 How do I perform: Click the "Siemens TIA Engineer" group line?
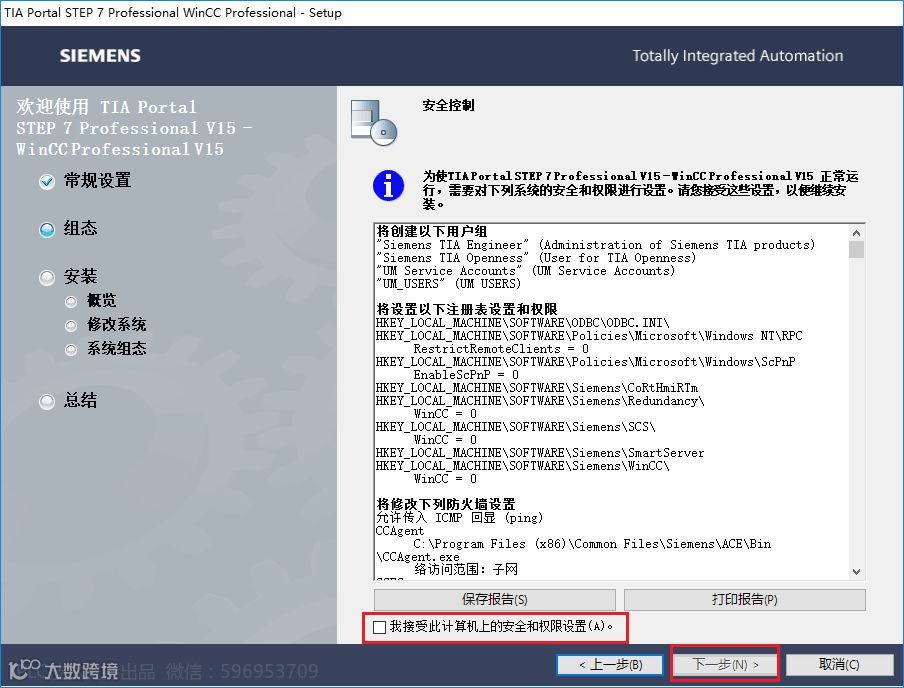point(595,245)
